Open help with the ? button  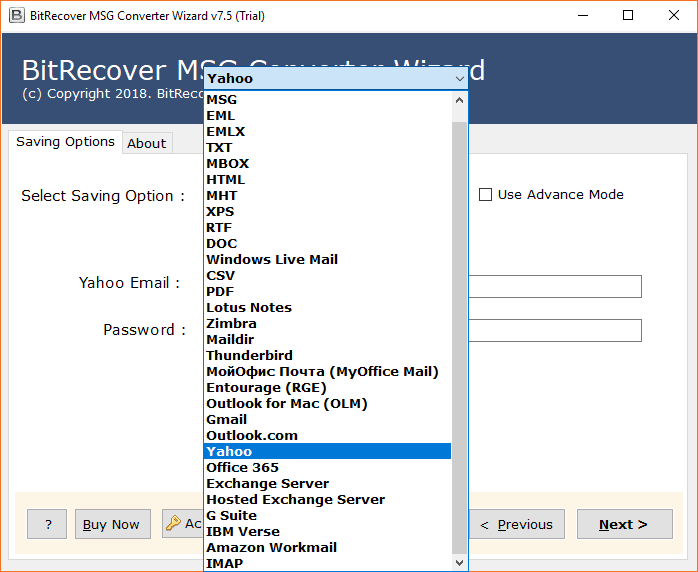point(47,524)
